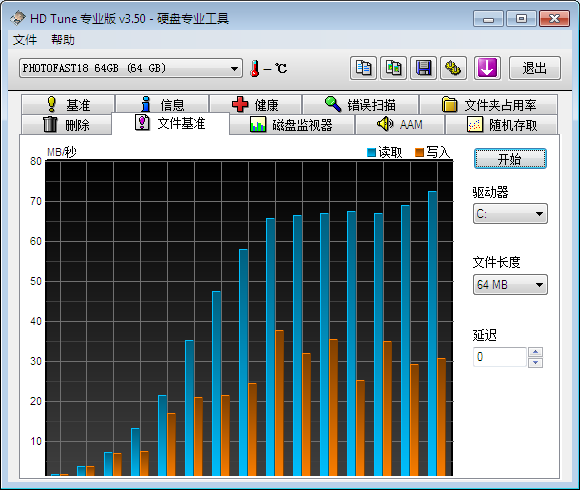The width and height of the screenshot is (580, 490).
Task: Click the copy screenshot to clipboard icon
Action: (x=394, y=68)
